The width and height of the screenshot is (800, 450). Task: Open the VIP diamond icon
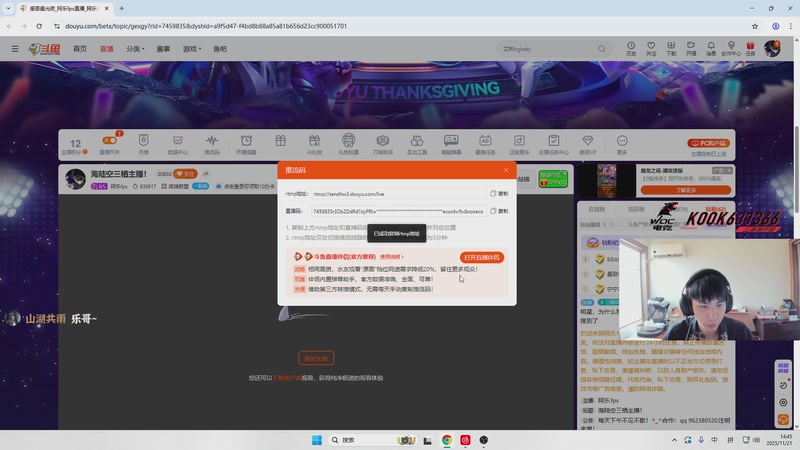tap(588, 144)
